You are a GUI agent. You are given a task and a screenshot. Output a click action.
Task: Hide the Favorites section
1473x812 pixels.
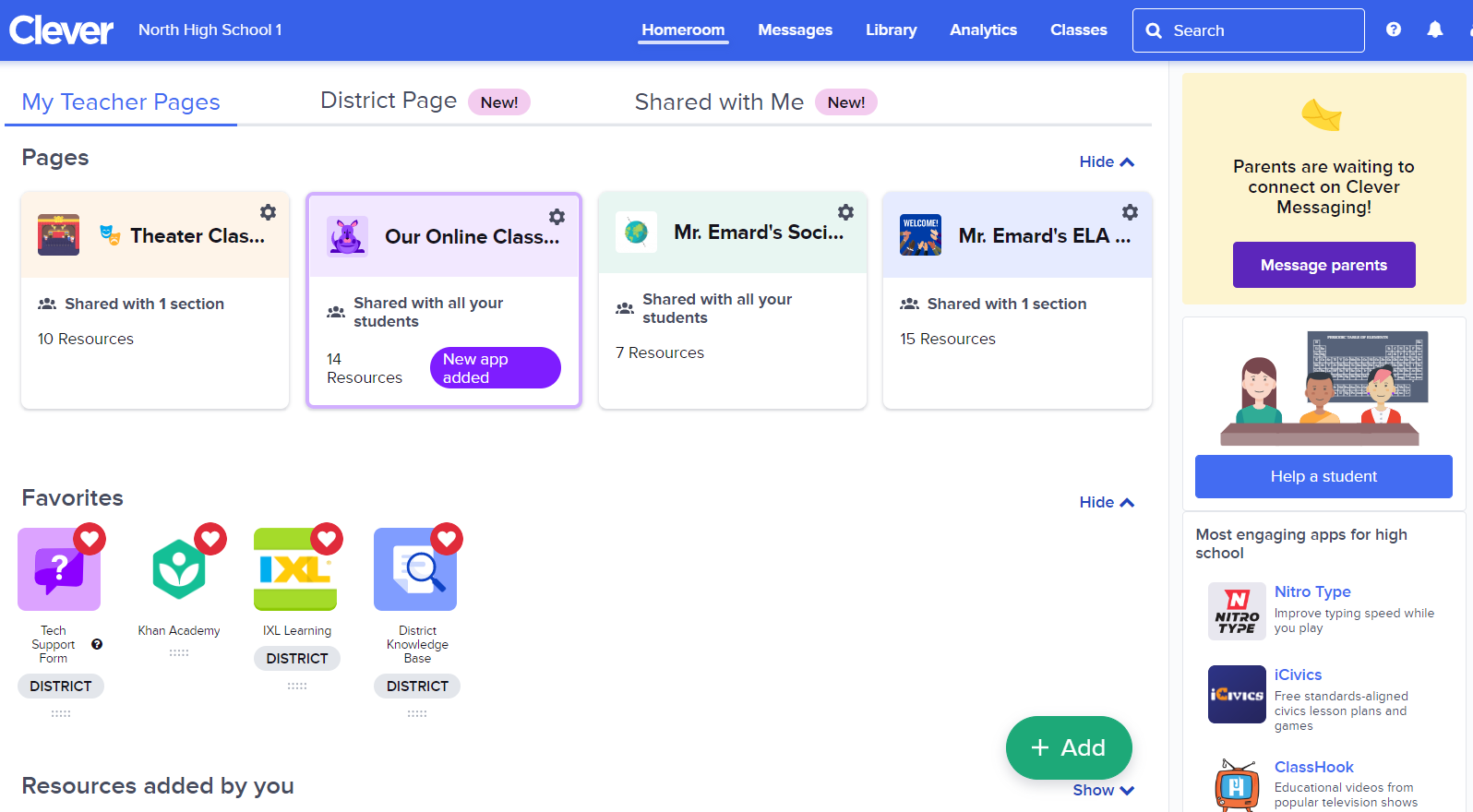point(1106,502)
